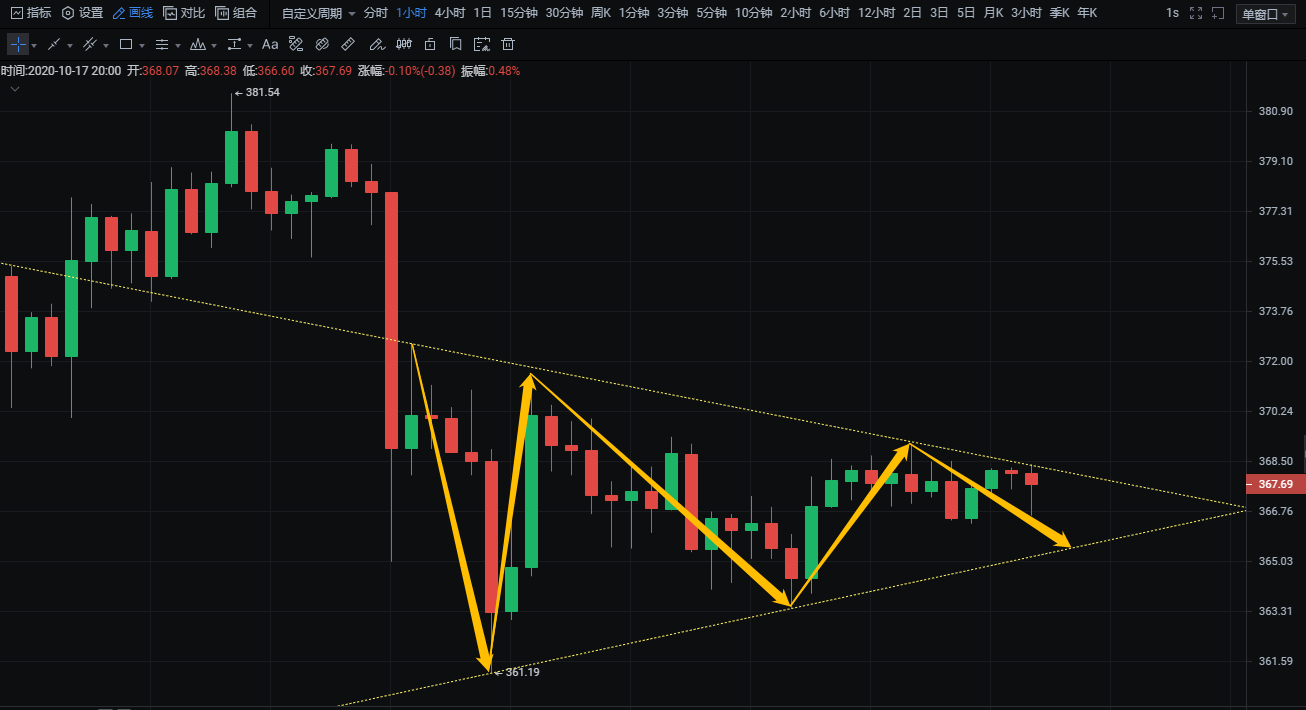1306x710 pixels.
Task: Switch to the 4小时 timeframe
Action: point(450,13)
